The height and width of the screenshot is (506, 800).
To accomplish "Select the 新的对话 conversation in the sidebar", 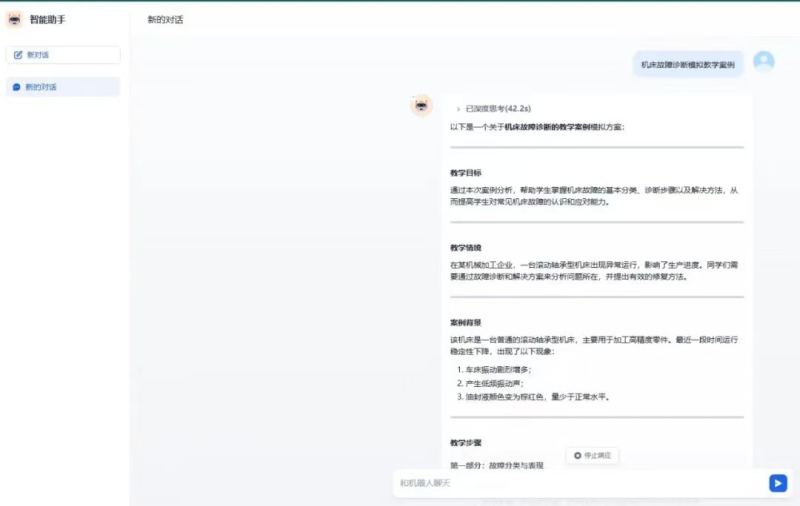I will point(63,87).
